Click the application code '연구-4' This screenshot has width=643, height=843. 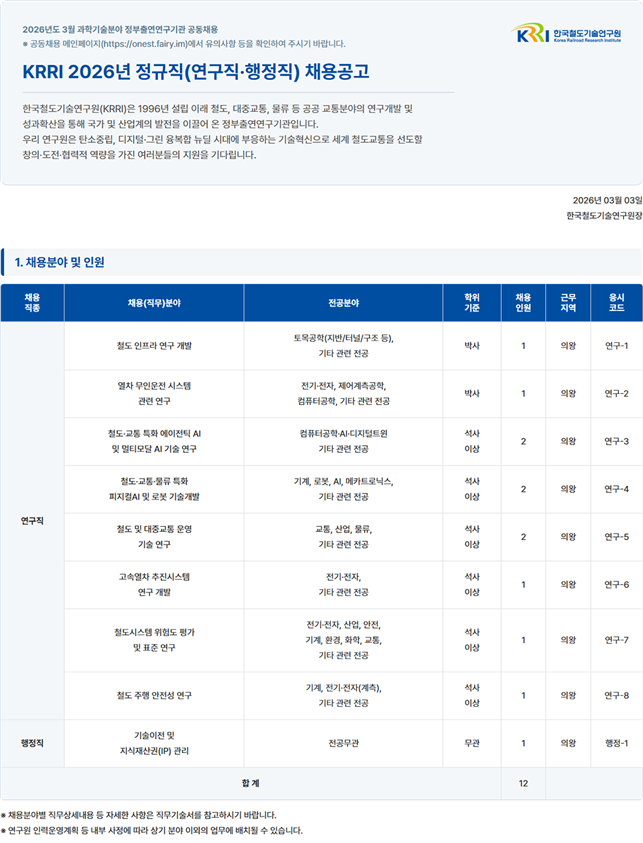click(x=616, y=489)
